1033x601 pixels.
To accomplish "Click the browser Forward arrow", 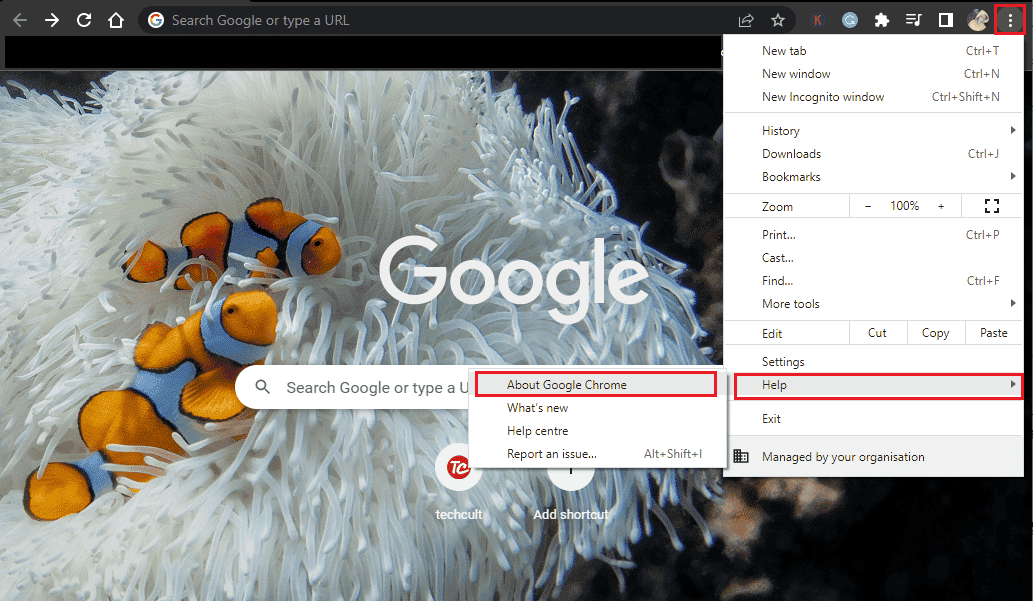I will pos(51,20).
